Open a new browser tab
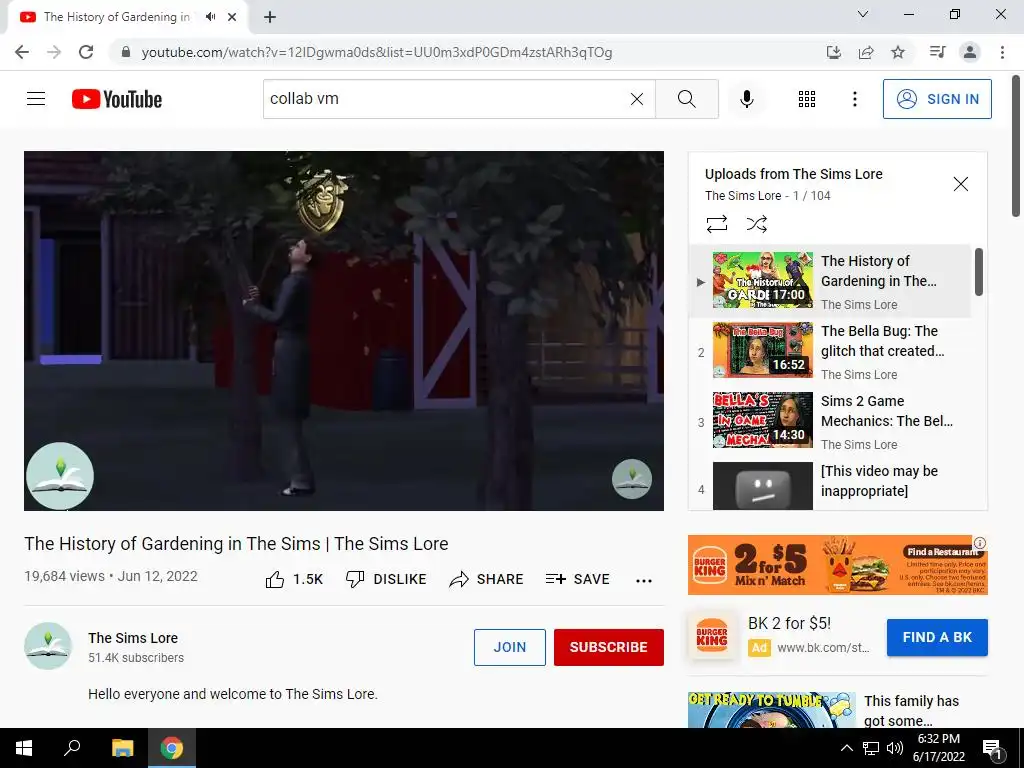The width and height of the screenshot is (1024, 768). [x=270, y=18]
